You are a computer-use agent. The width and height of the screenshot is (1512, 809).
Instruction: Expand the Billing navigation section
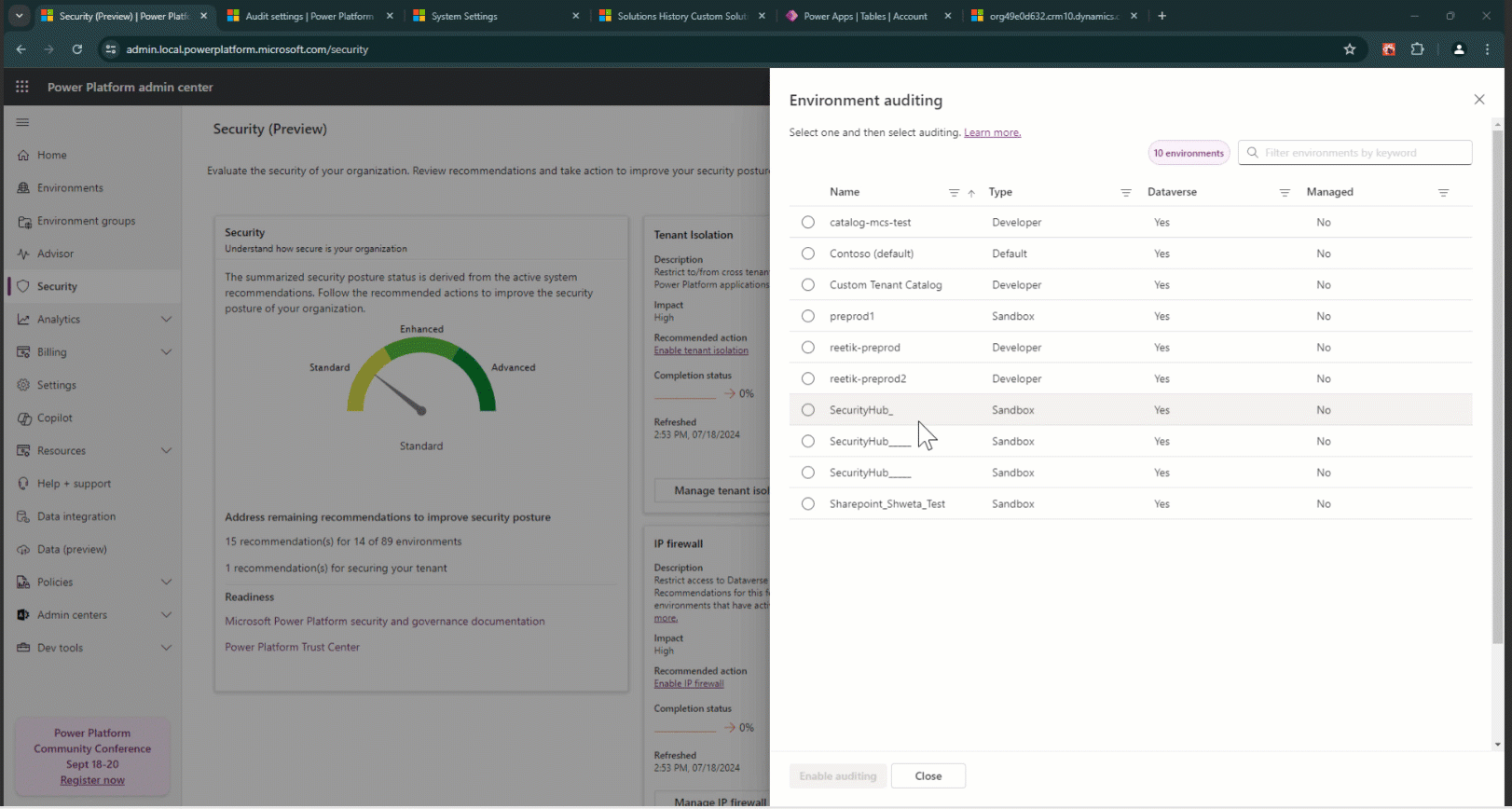[166, 352]
